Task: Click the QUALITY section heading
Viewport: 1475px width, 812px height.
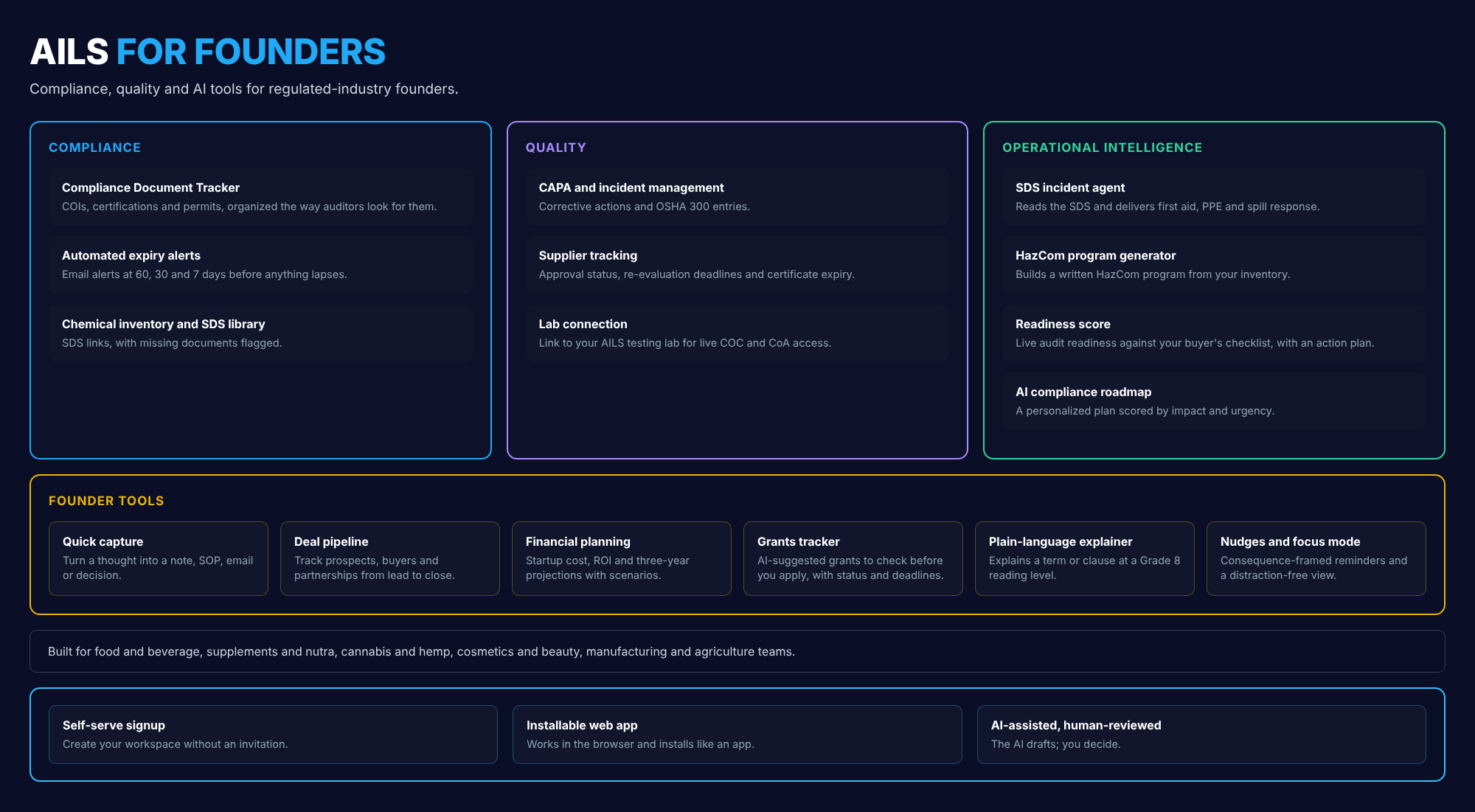Action: click(556, 148)
